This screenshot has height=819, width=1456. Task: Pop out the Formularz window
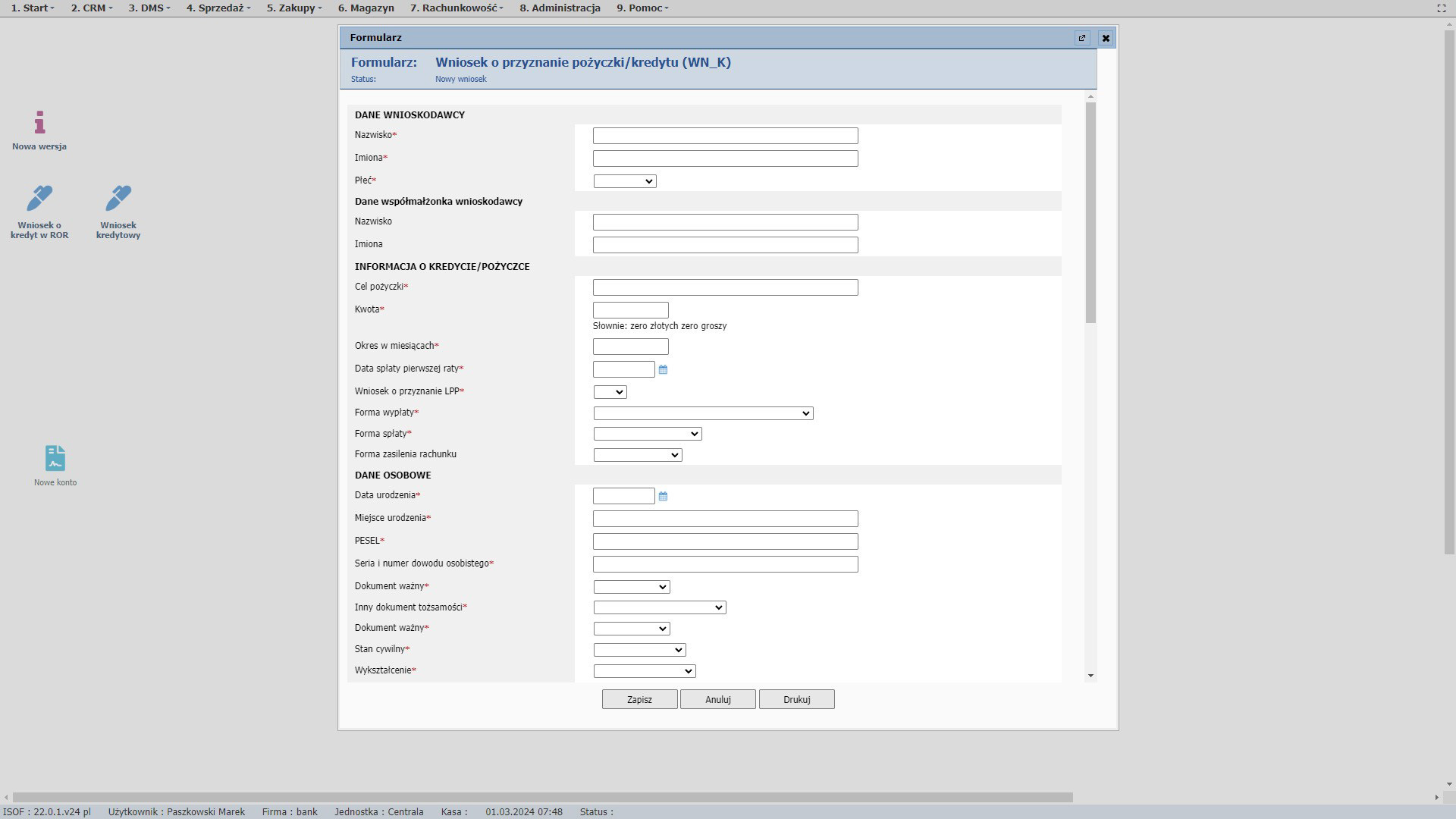[x=1082, y=38]
